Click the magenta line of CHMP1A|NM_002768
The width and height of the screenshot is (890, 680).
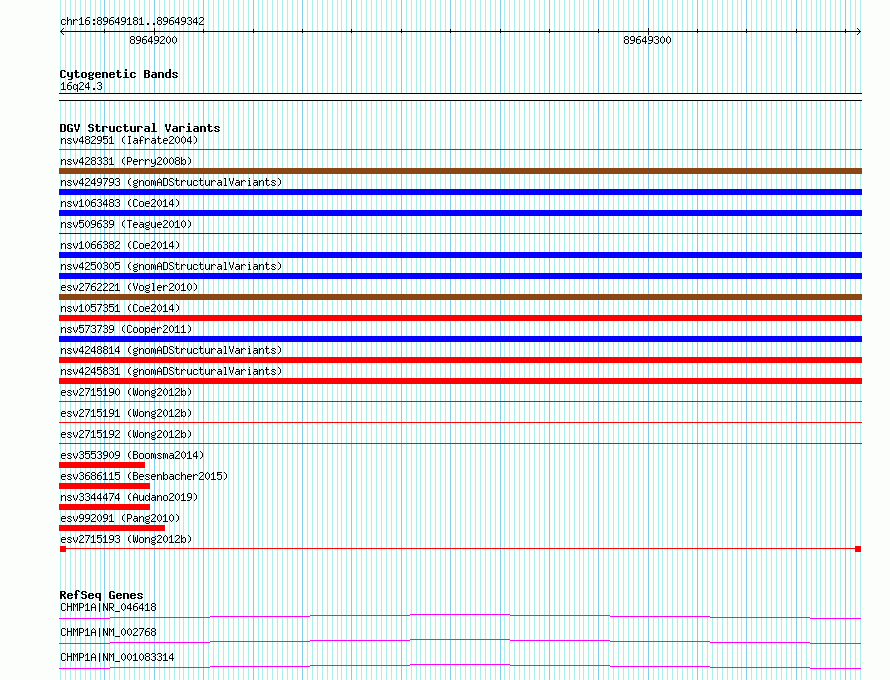[460, 641]
